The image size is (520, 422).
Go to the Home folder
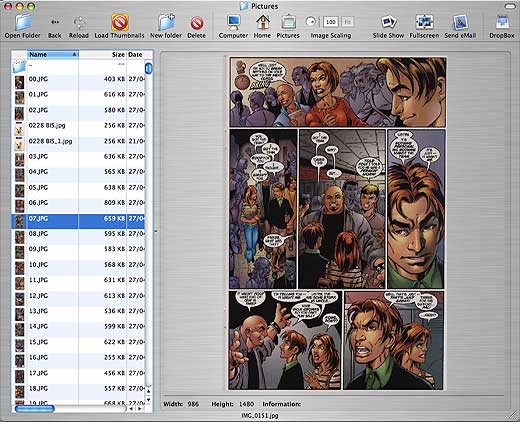point(263,22)
